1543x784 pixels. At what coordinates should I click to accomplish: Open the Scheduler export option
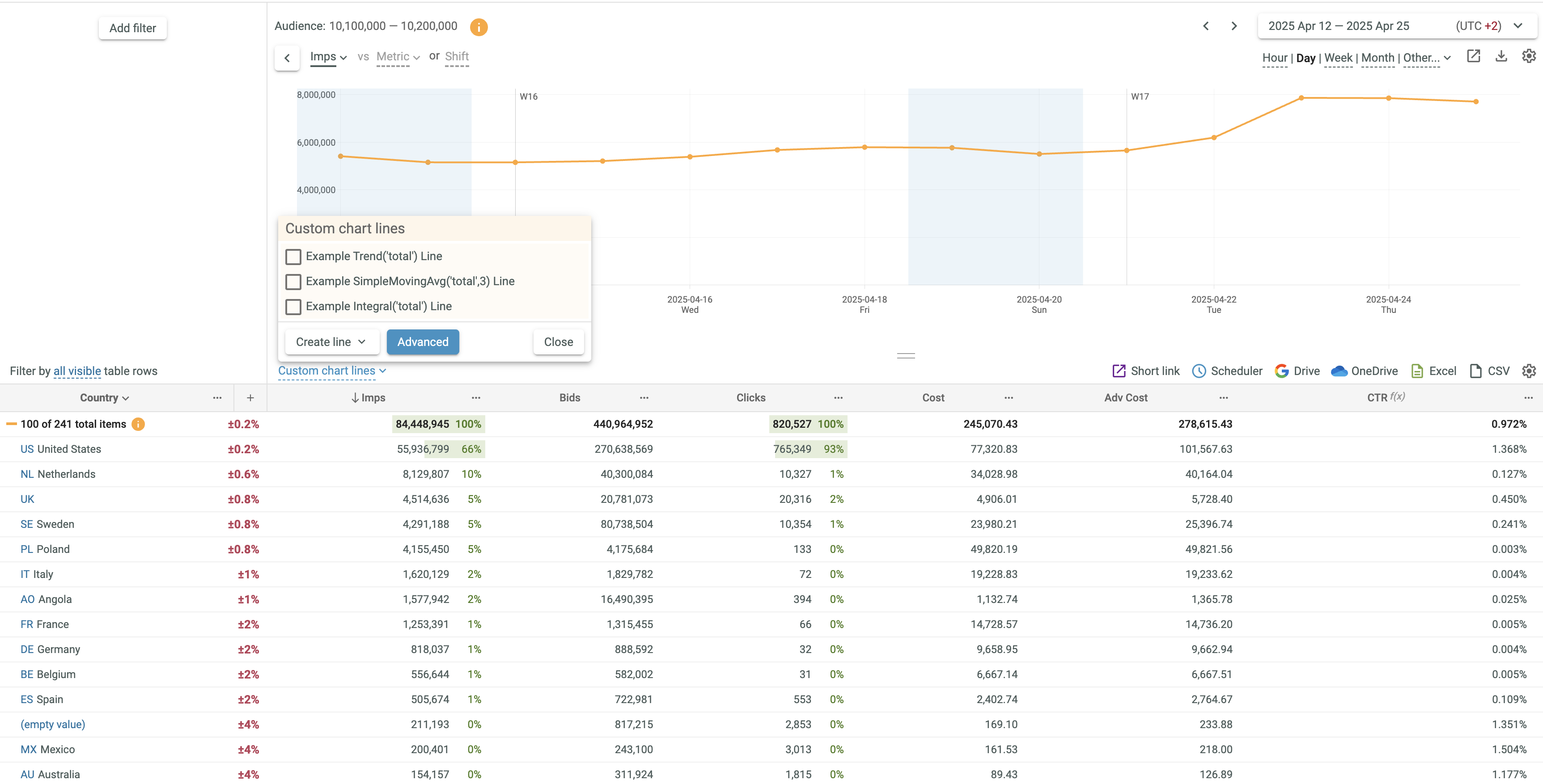[1227, 371]
